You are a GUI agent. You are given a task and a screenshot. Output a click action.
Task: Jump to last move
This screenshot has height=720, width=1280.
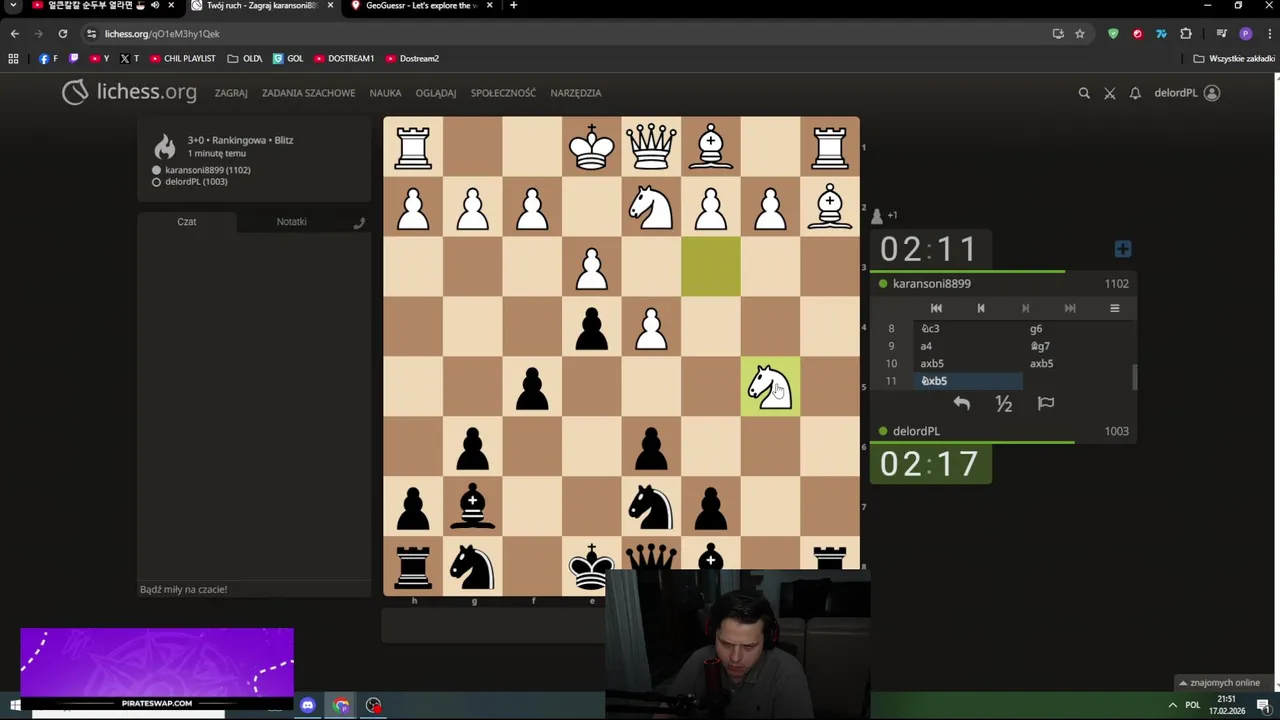(x=1070, y=308)
